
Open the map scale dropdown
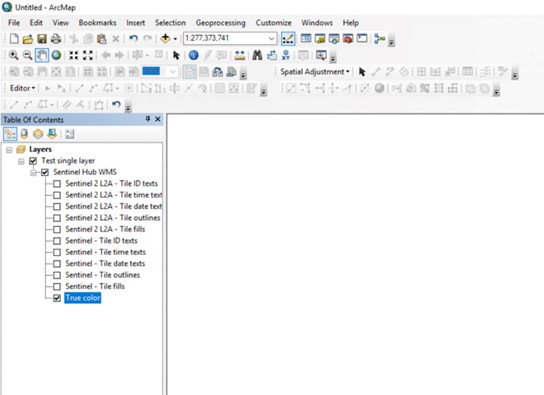(271, 38)
